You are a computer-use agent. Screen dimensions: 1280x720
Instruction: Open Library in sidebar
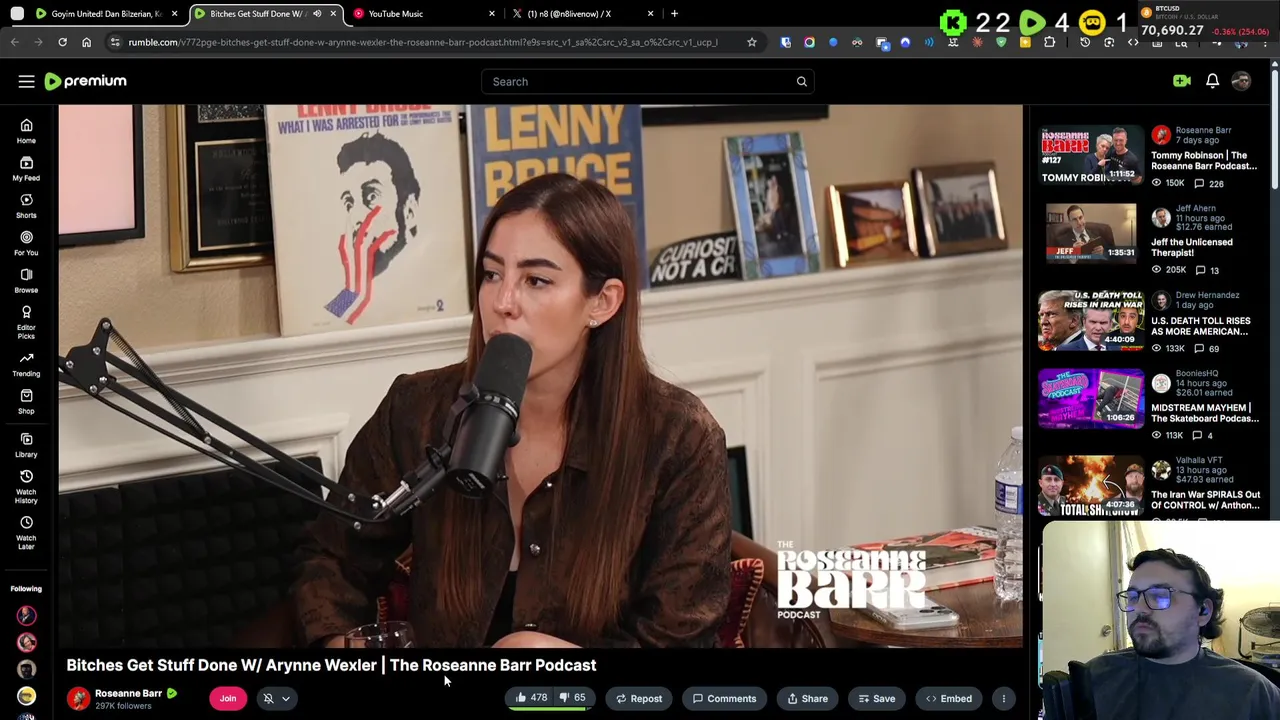[x=26, y=445]
